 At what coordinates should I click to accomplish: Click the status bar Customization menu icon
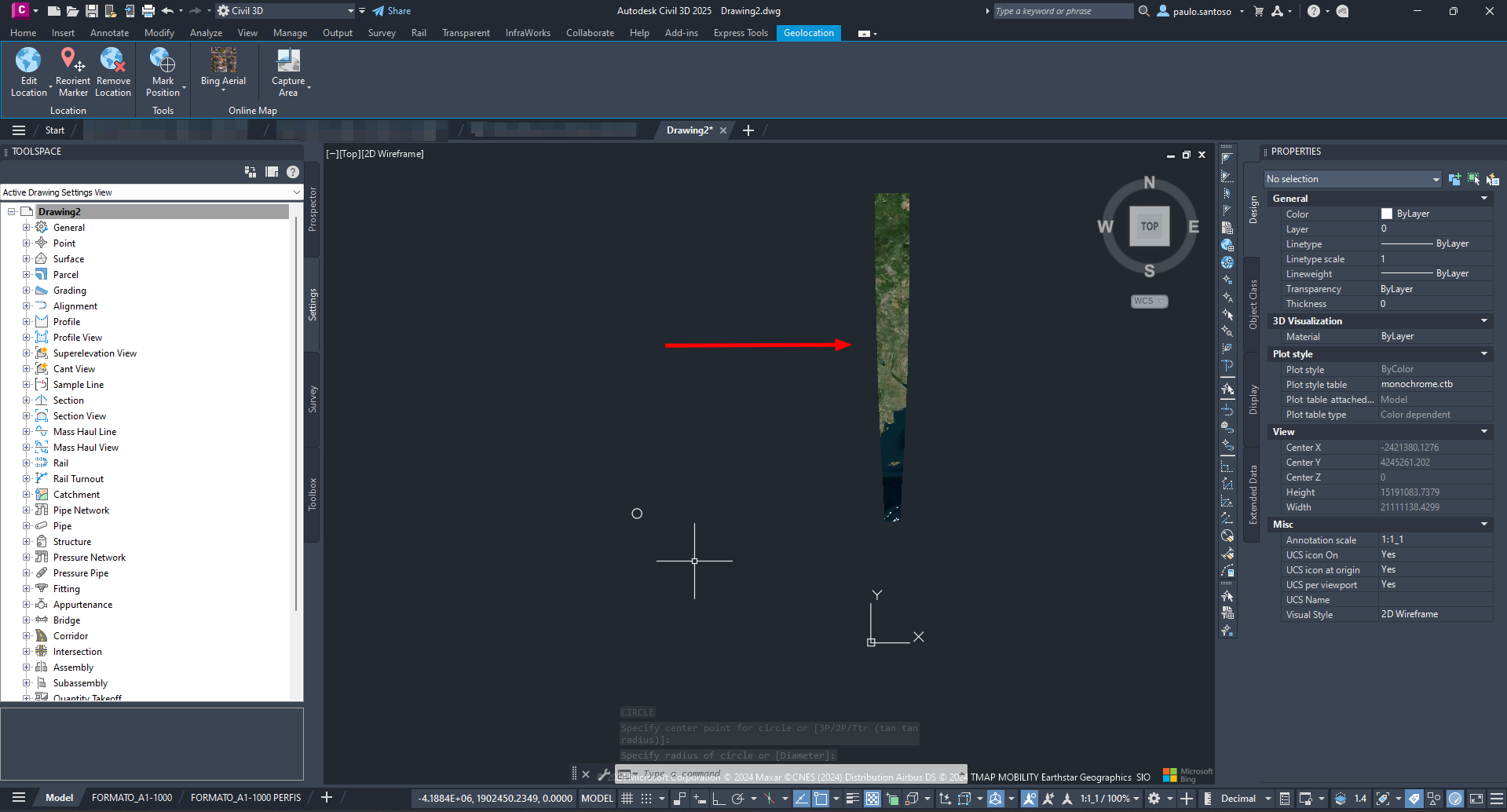(1497, 799)
